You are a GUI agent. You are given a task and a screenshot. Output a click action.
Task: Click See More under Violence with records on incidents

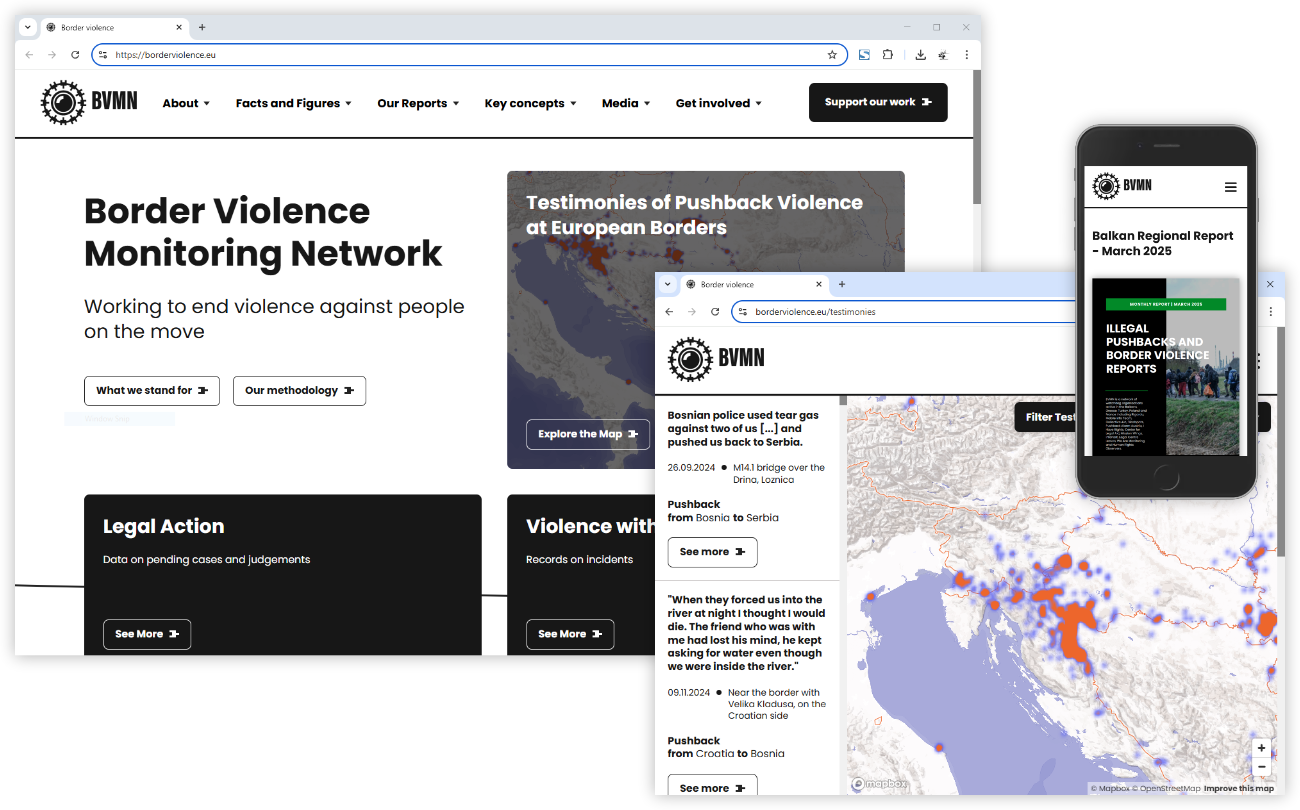(x=570, y=634)
